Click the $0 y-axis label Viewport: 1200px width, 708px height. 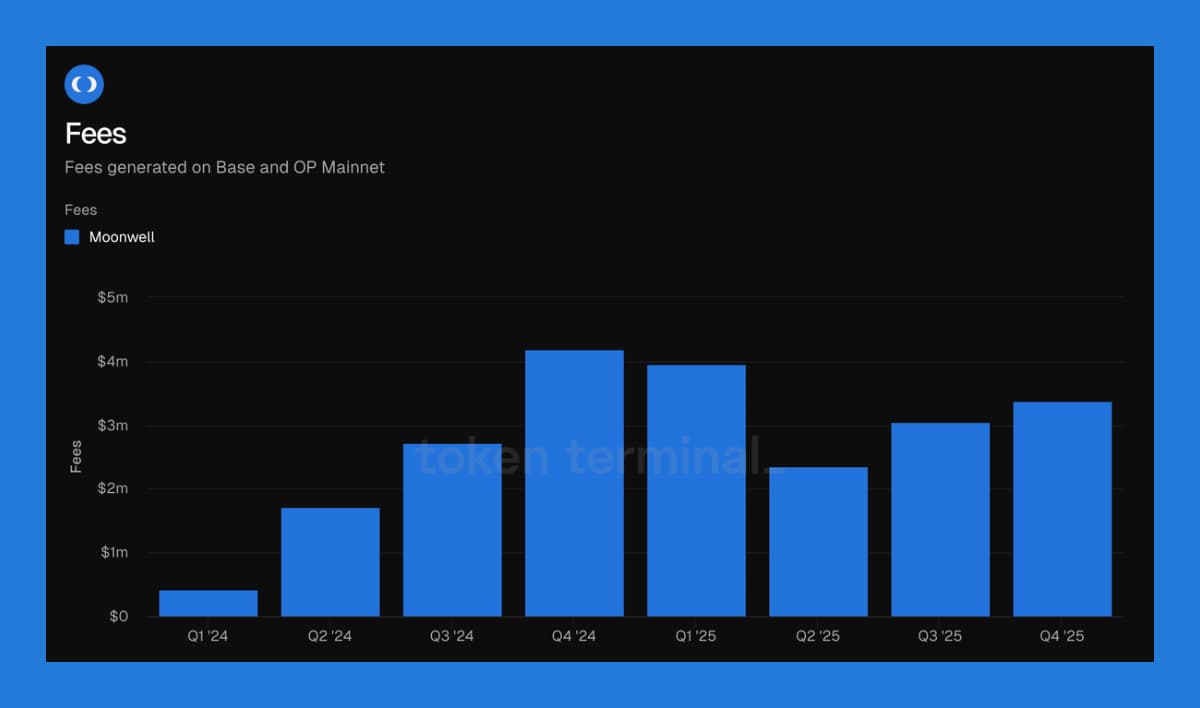(118, 616)
